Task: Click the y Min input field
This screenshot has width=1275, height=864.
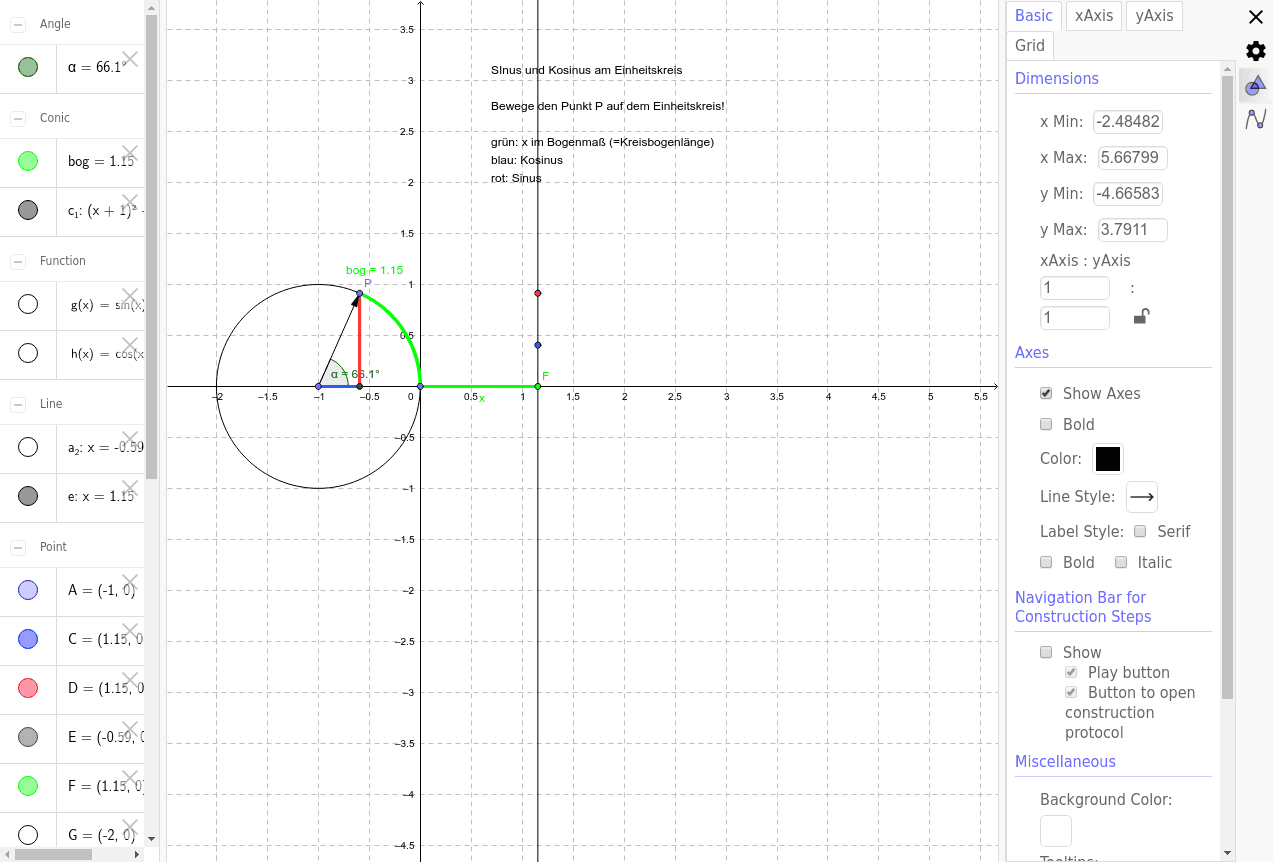Action: coord(1128,194)
